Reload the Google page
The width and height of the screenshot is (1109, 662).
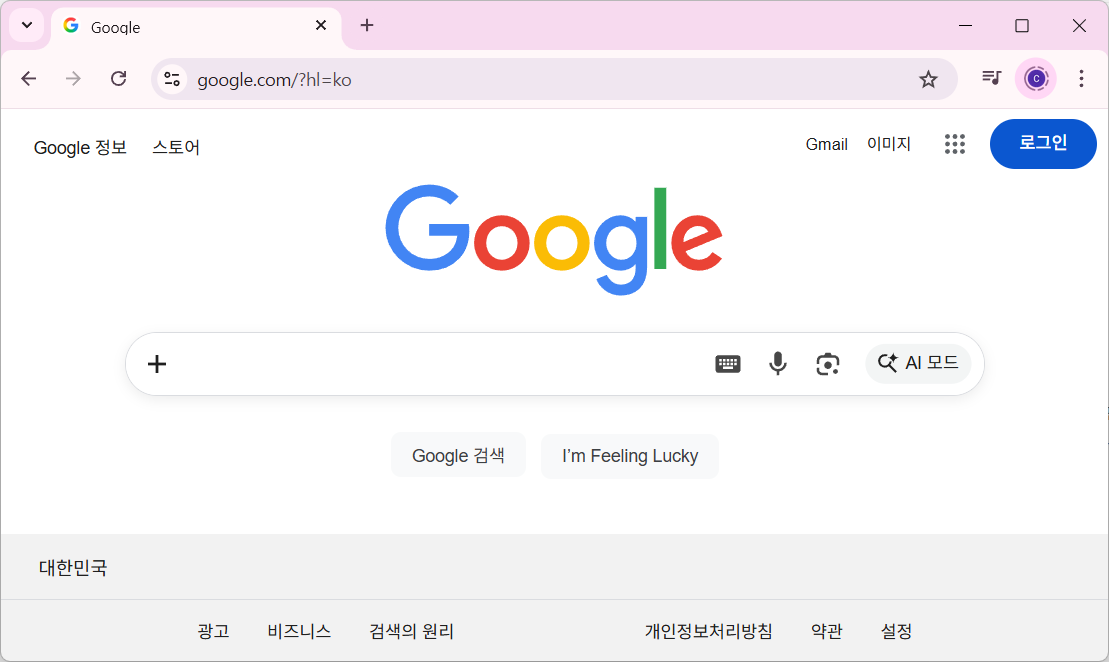click(x=118, y=79)
